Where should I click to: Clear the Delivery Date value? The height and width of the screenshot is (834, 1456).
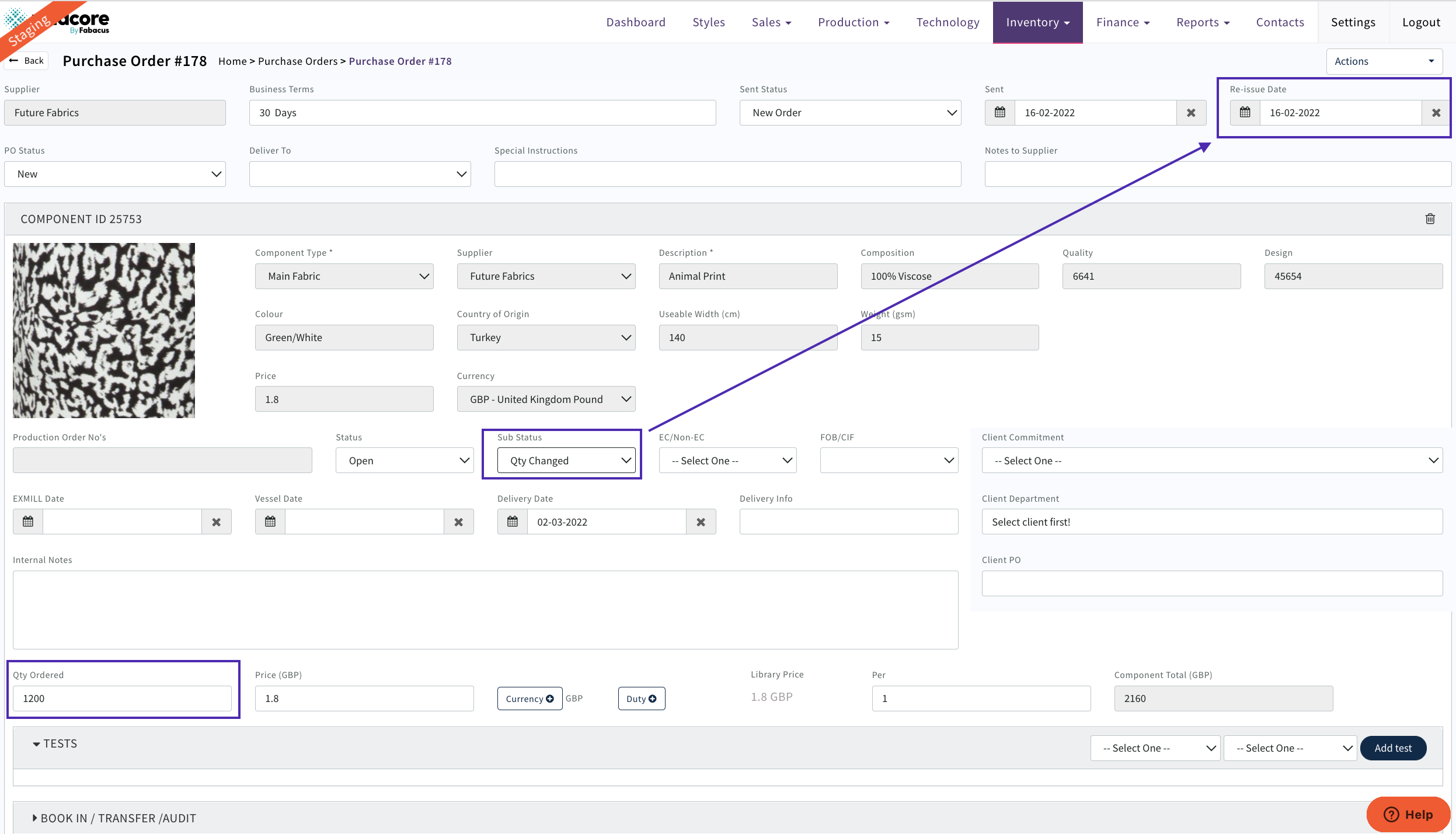701,522
